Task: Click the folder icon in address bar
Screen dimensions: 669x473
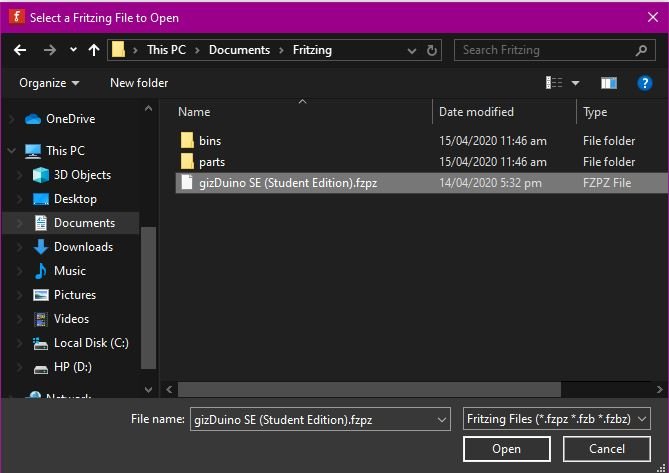Action: (118, 50)
